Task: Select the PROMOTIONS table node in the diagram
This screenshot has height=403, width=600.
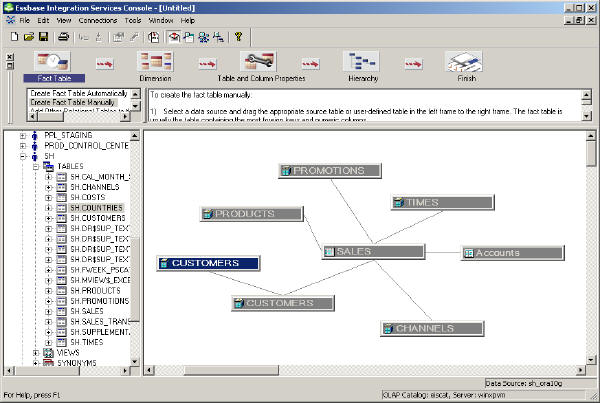Action: pos(330,171)
